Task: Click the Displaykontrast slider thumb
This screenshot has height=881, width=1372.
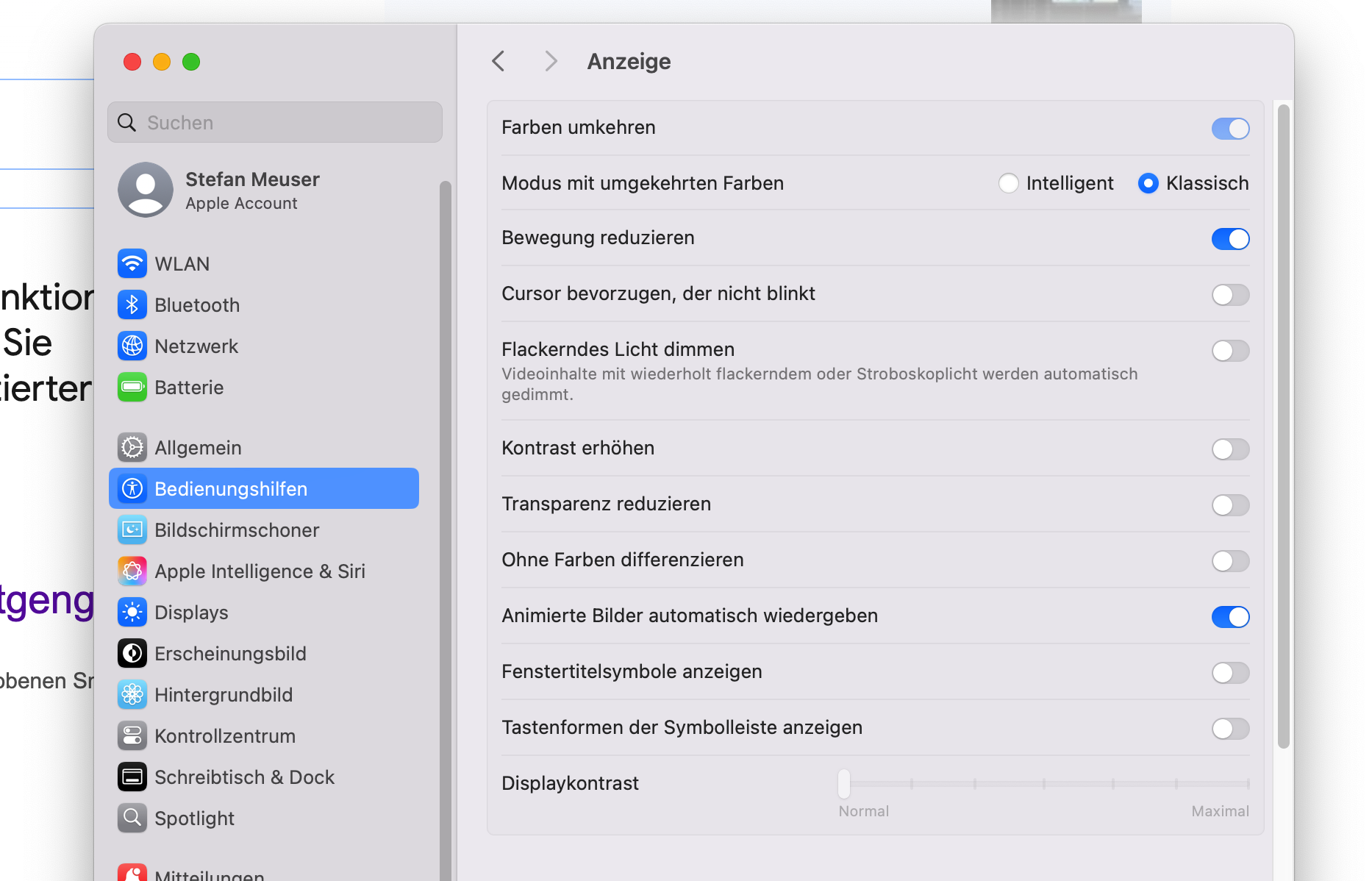Action: click(844, 783)
